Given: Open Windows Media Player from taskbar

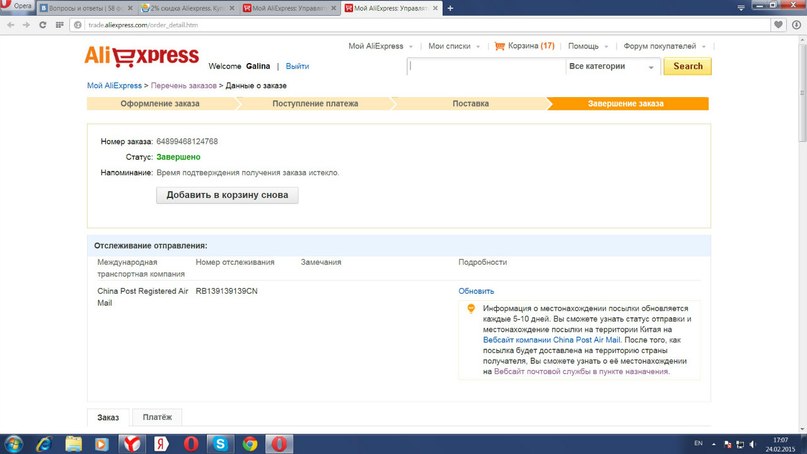Looking at the screenshot, I should pyautogui.click(x=101, y=444).
